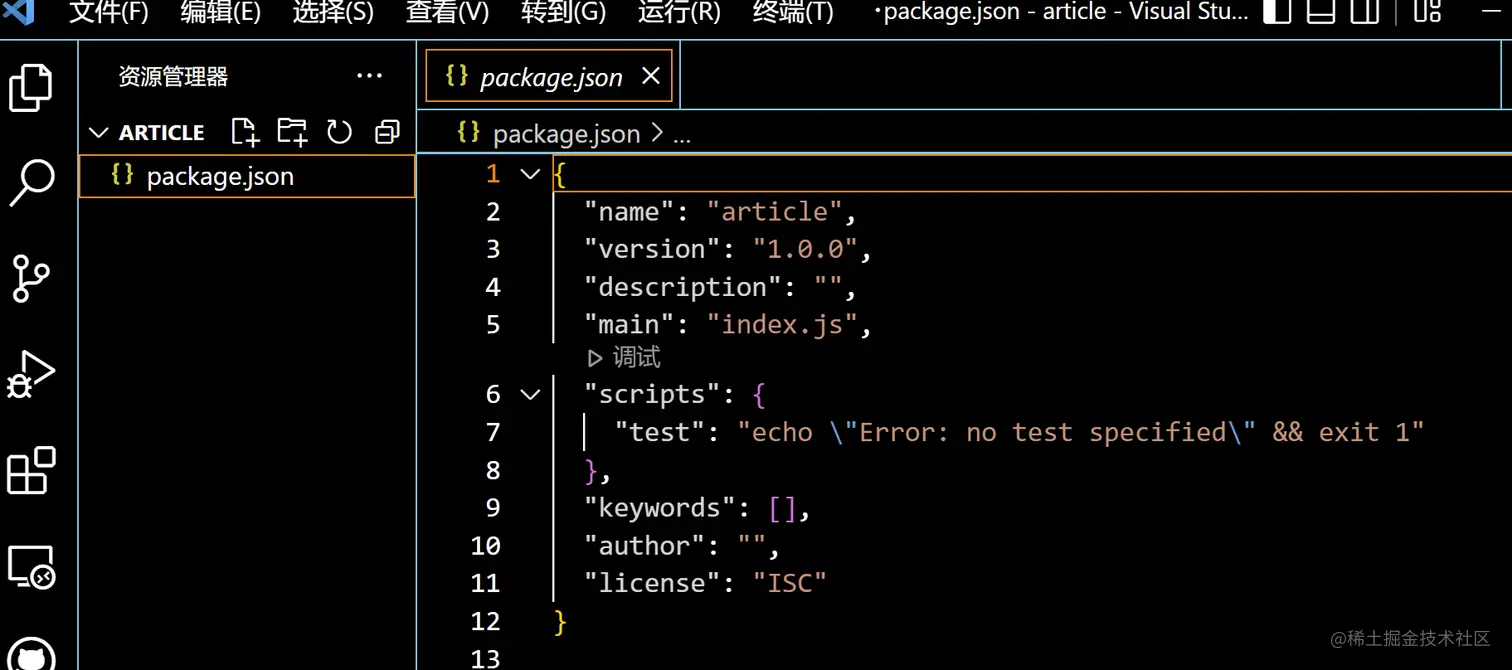Click the "description" key on line 4
The height and width of the screenshot is (670, 1512).
(682, 287)
